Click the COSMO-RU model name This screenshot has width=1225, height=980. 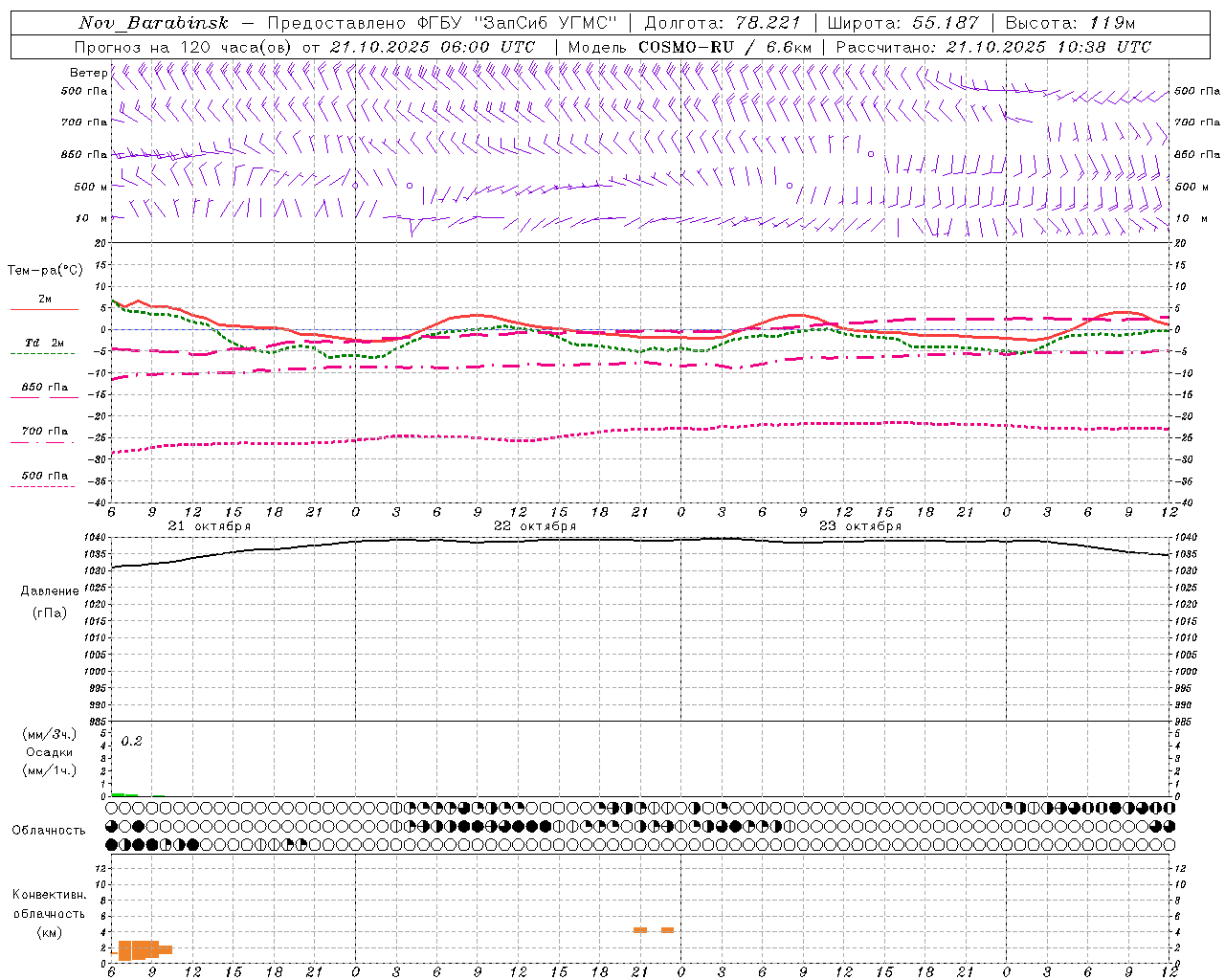click(685, 47)
